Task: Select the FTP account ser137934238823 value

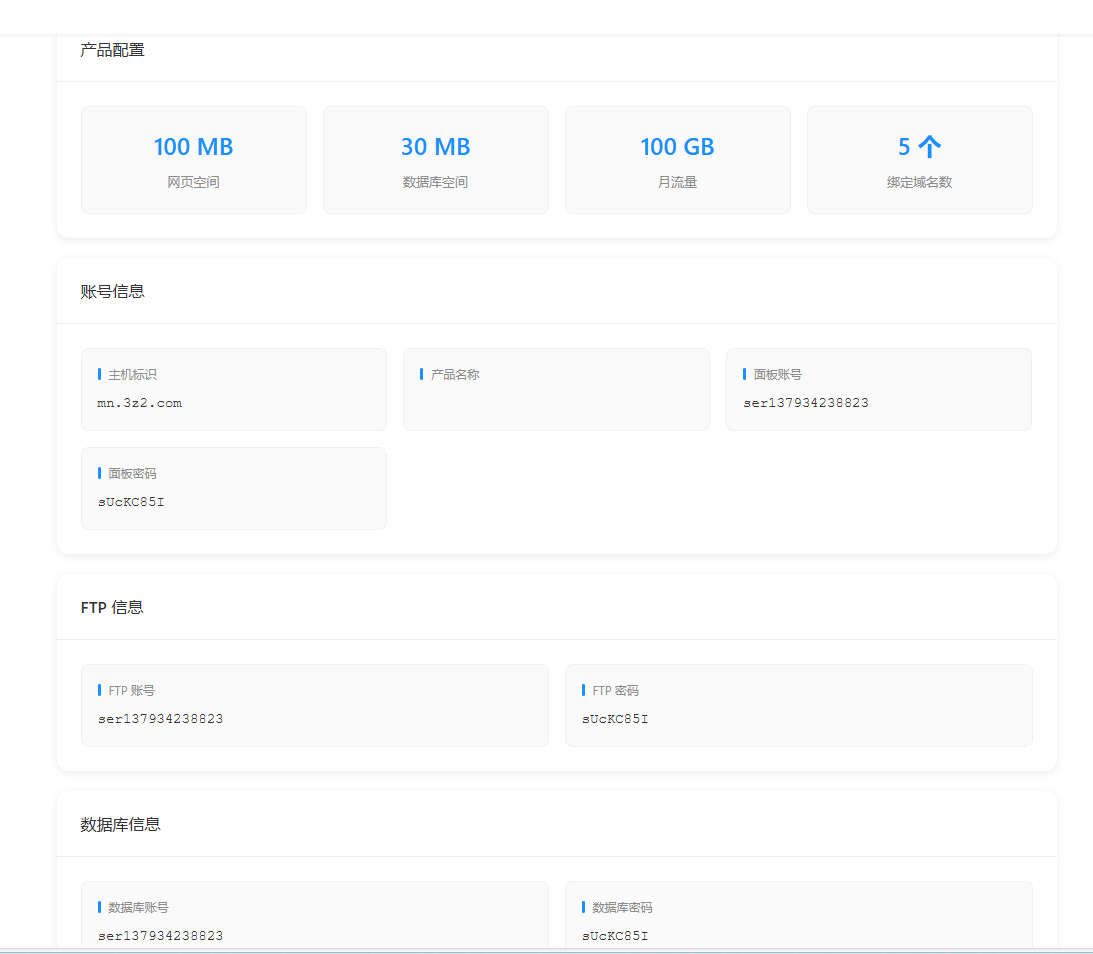Action: click(159, 718)
